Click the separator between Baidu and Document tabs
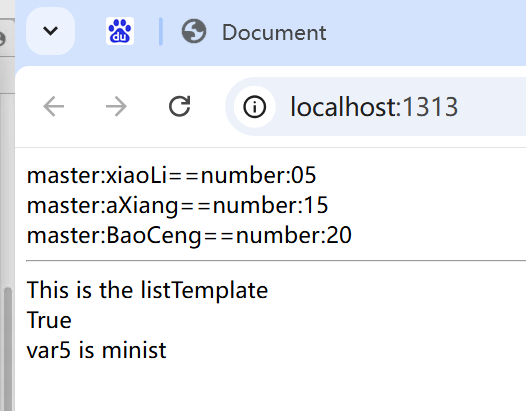The height and width of the screenshot is (411, 526). (161, 31)
